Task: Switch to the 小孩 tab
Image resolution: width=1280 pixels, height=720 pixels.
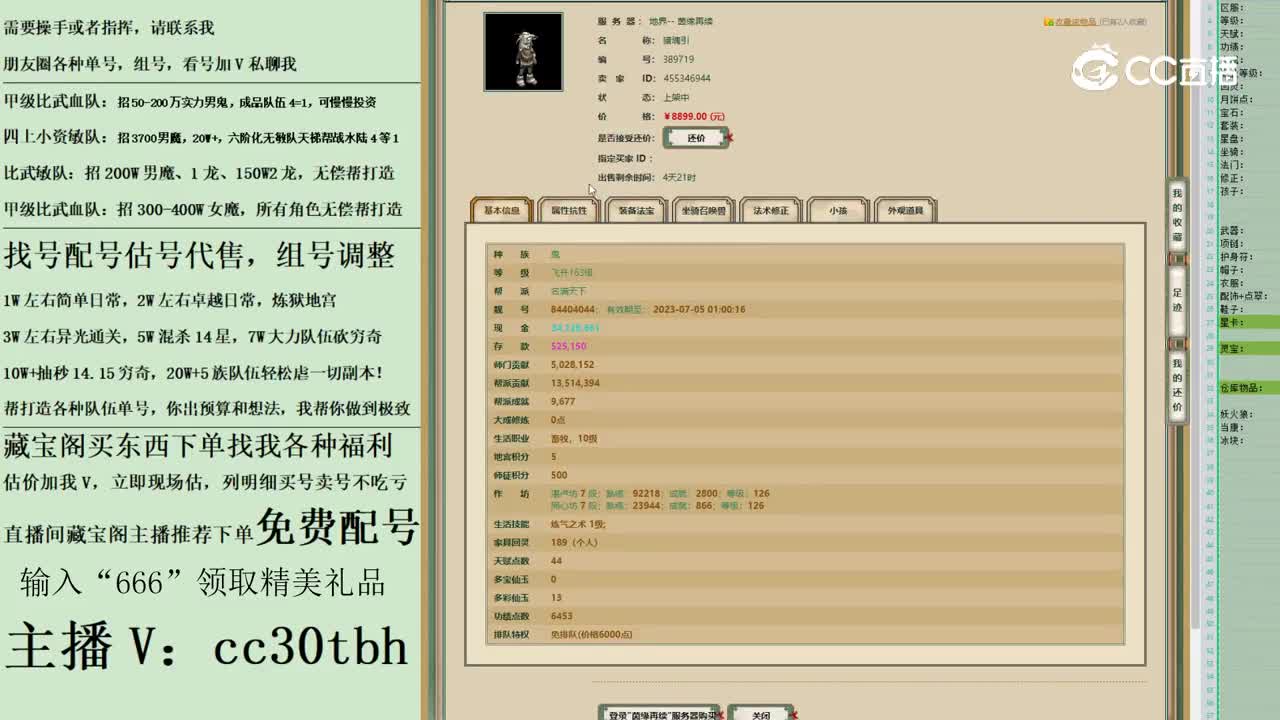Action: 838,210
